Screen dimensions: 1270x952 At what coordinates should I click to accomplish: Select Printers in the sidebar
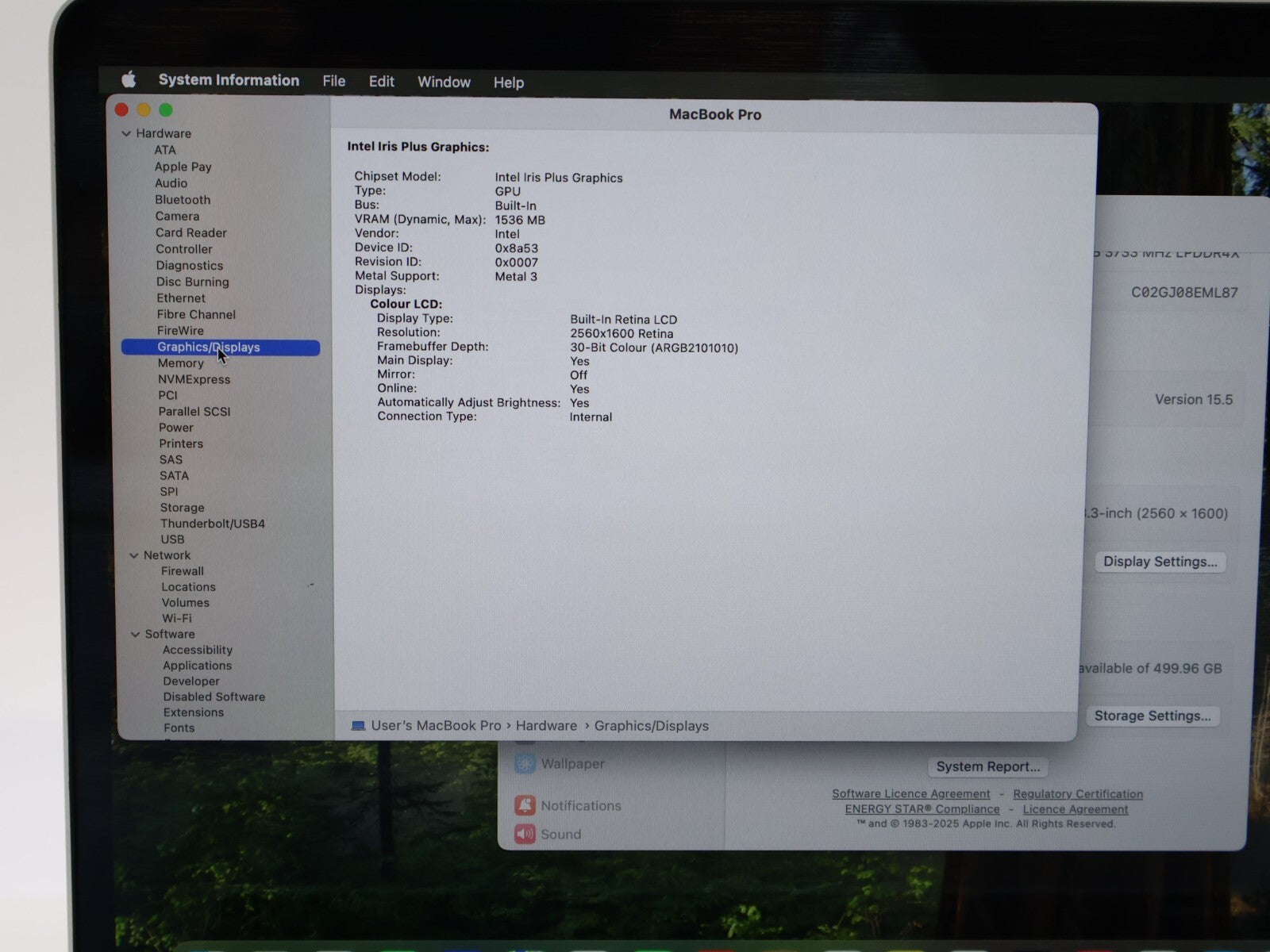tap(181, 443)
